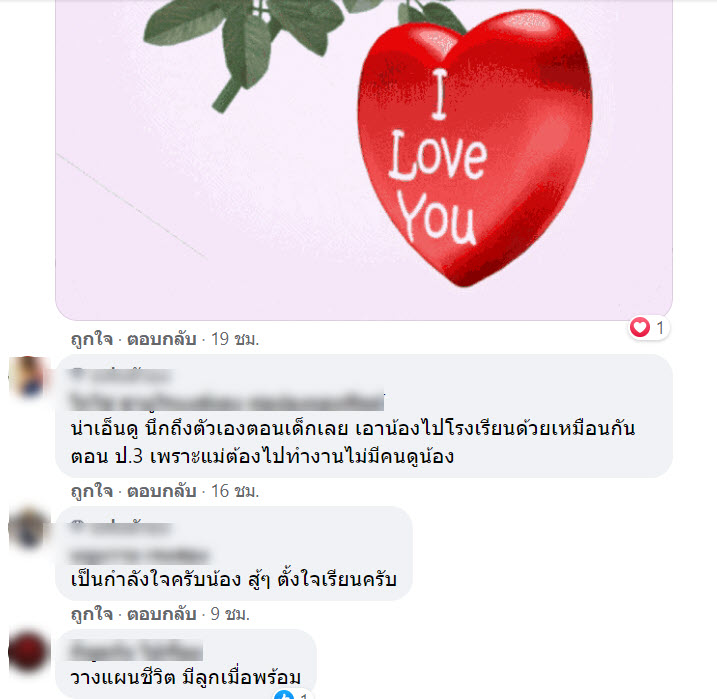Click the blue like reaction icon at bottom

[x=284, y=694]
